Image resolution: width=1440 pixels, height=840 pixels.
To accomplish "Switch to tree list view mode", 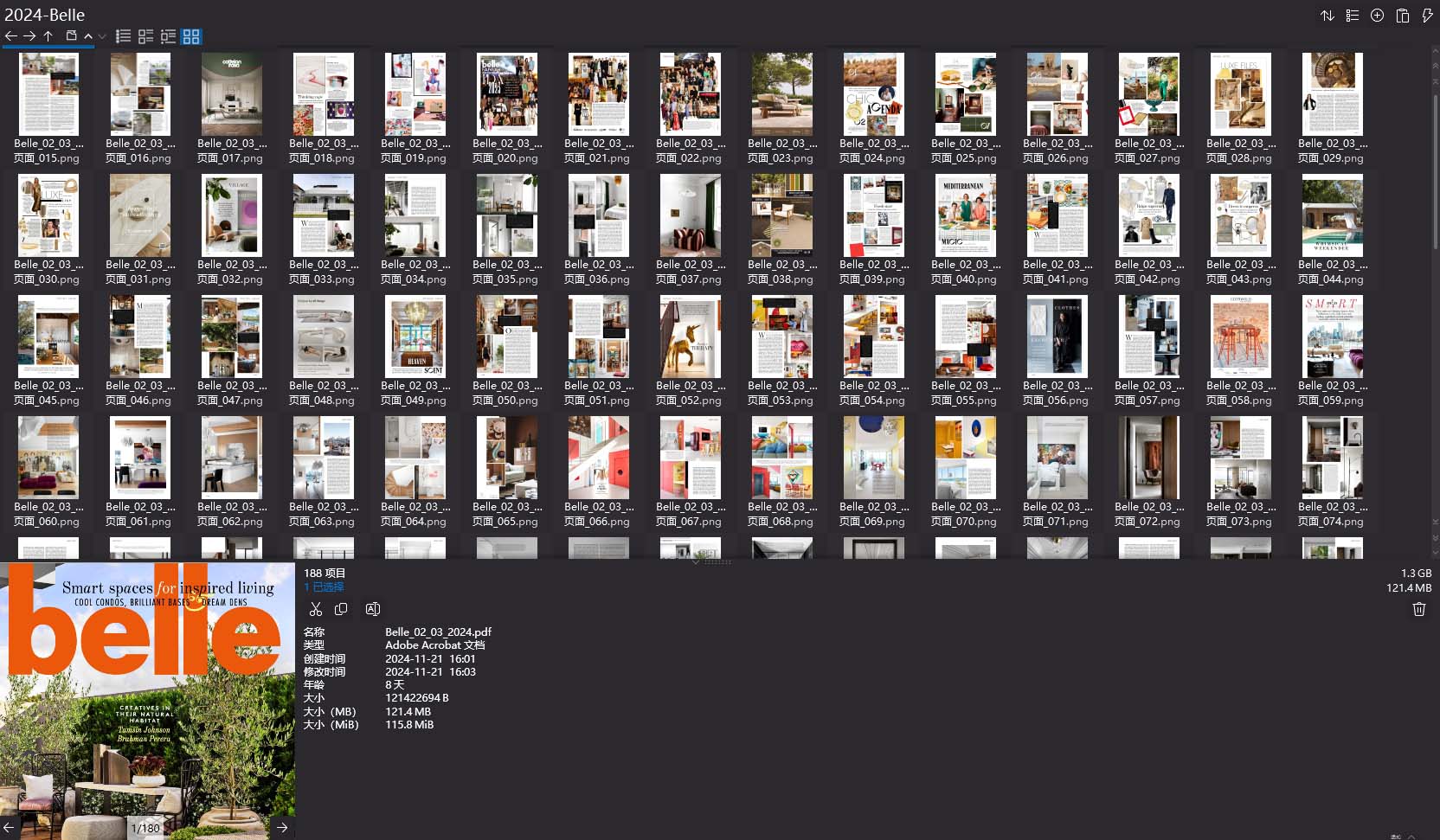I will 169,36.
